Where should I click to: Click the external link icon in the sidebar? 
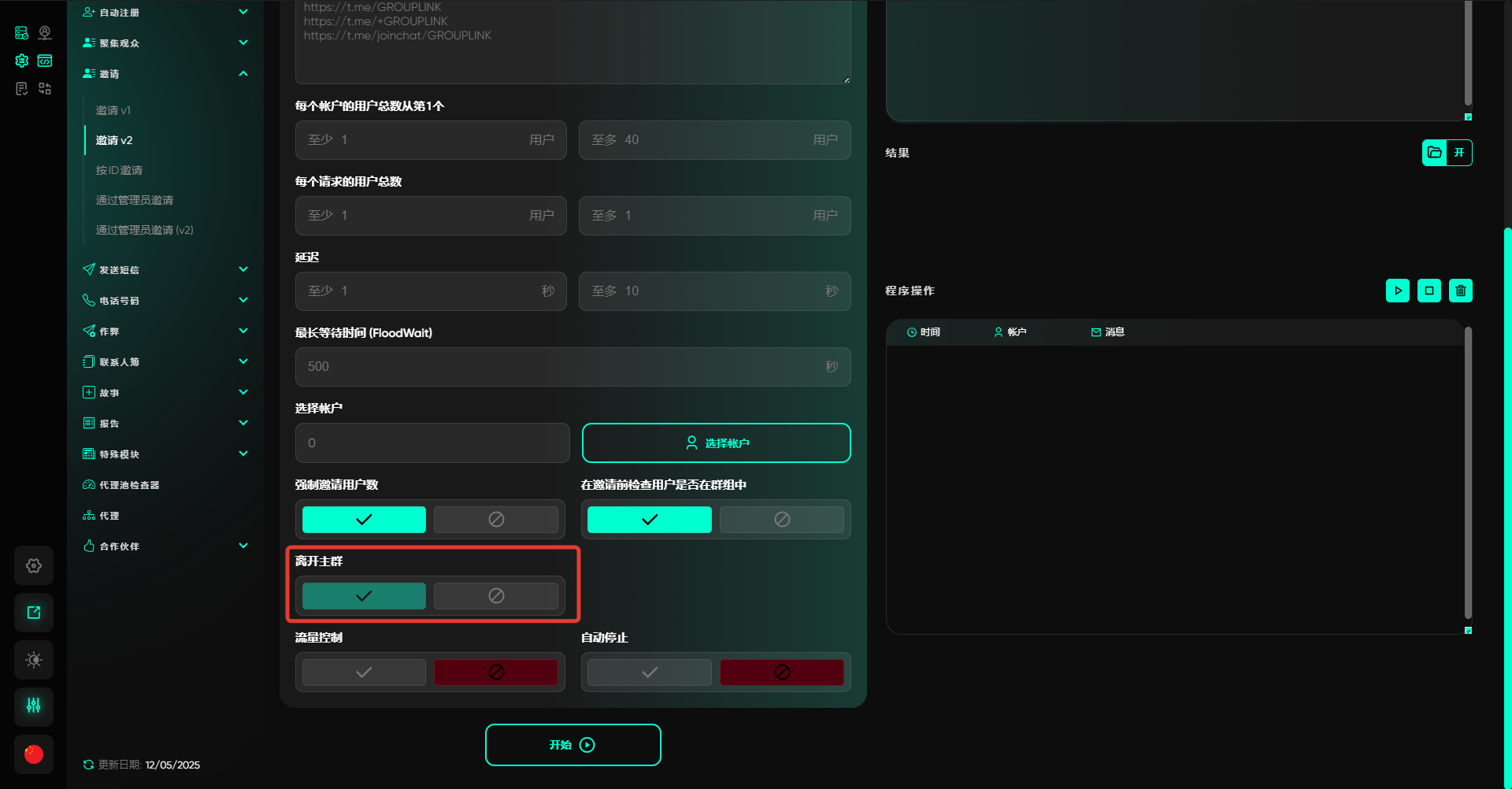[34, 613]
